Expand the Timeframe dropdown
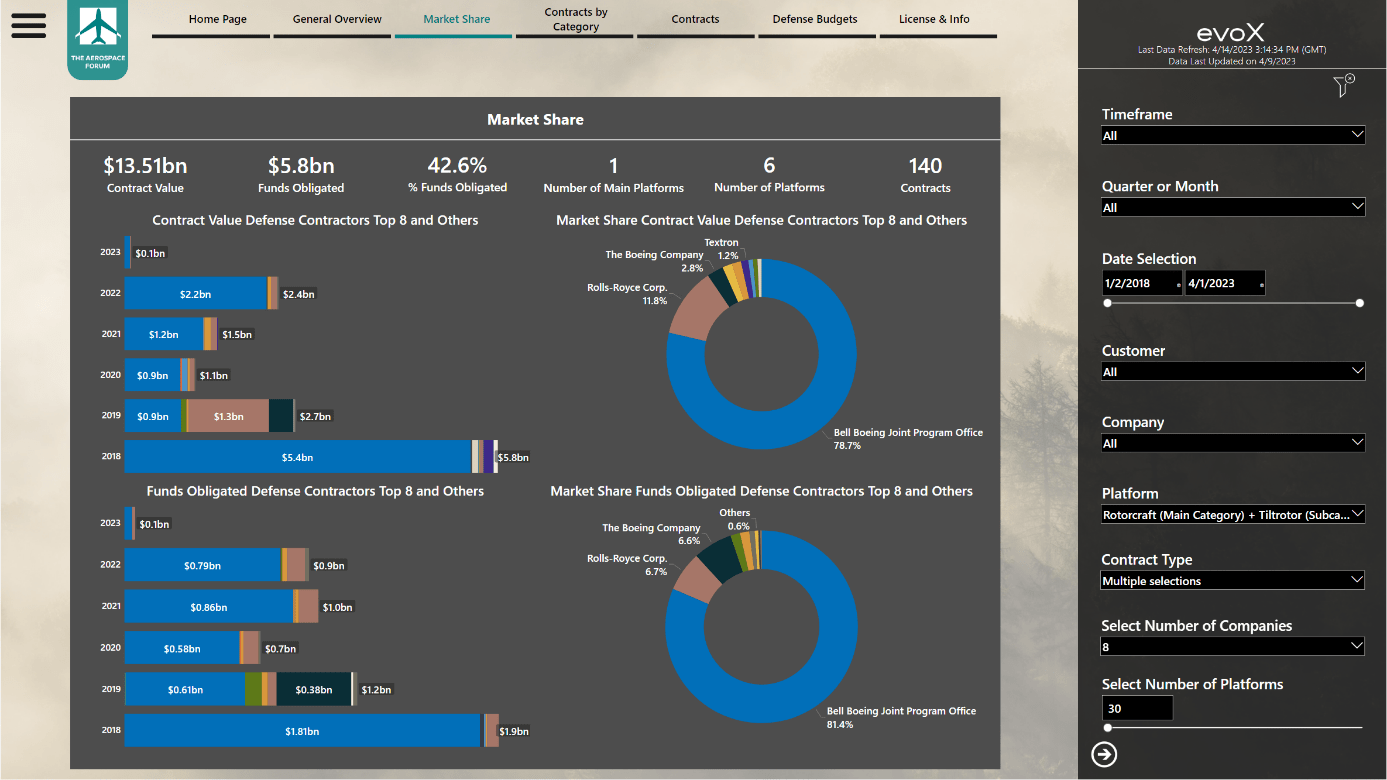 click(1233, 135)
